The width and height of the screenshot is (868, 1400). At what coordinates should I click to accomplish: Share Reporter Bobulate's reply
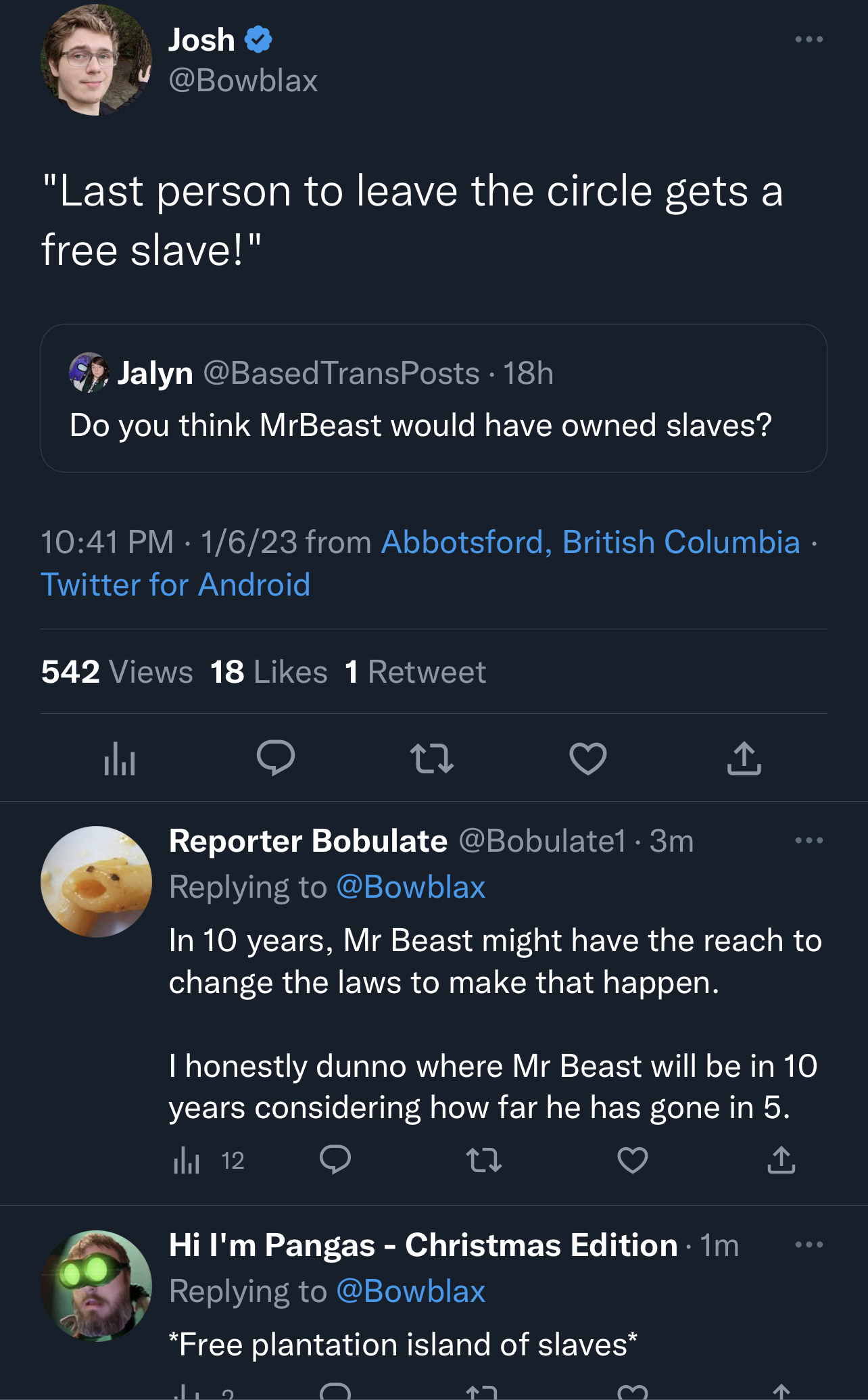781,1160
